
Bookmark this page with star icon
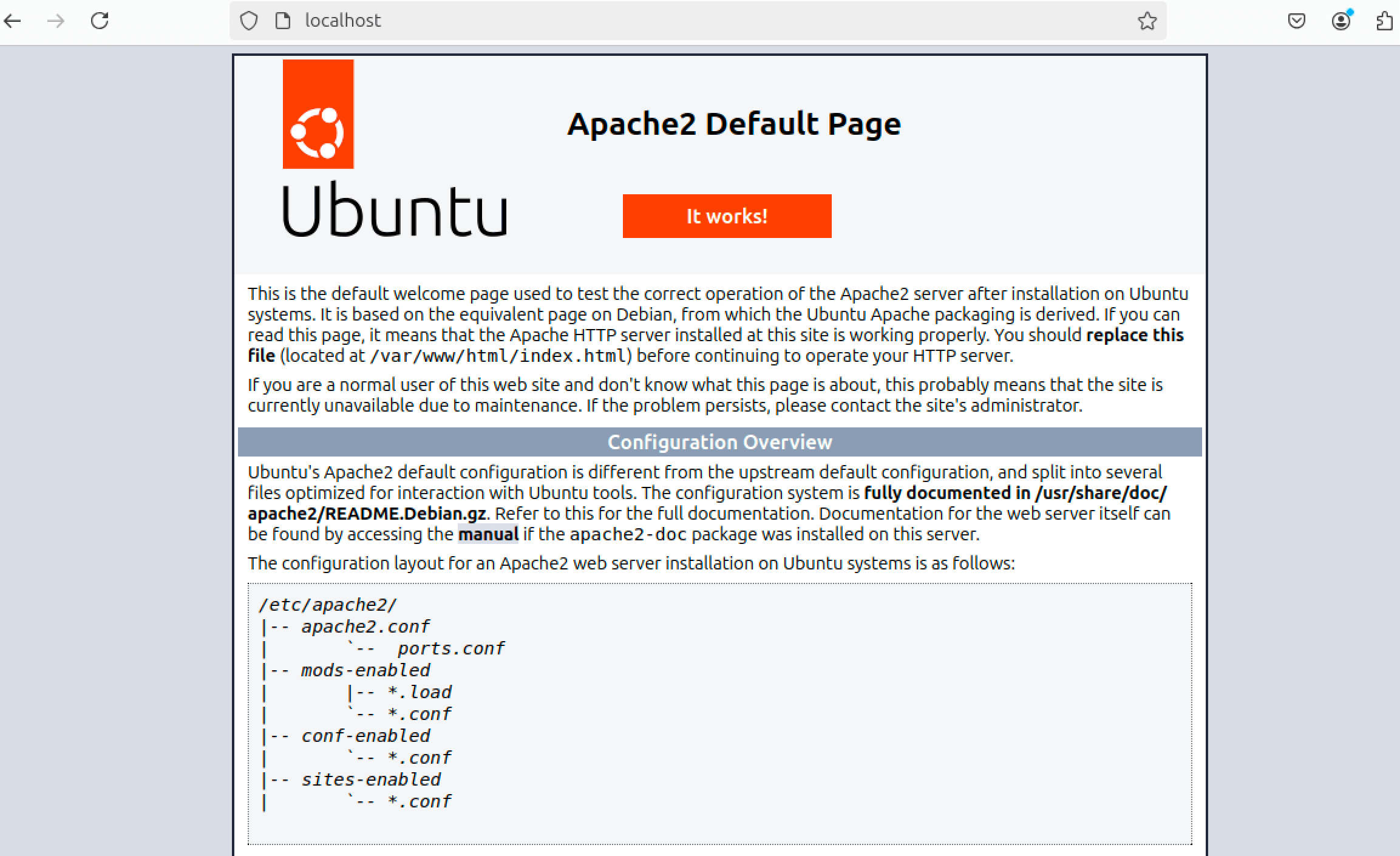[x=1147, y=21]
